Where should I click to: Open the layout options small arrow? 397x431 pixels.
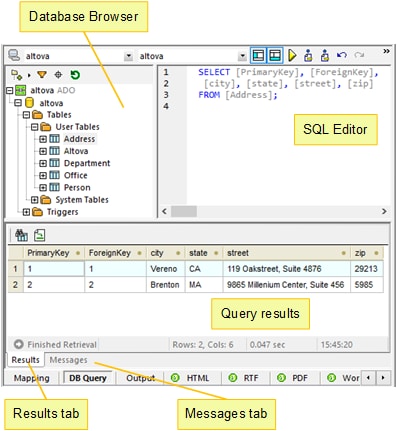[29, 75]
